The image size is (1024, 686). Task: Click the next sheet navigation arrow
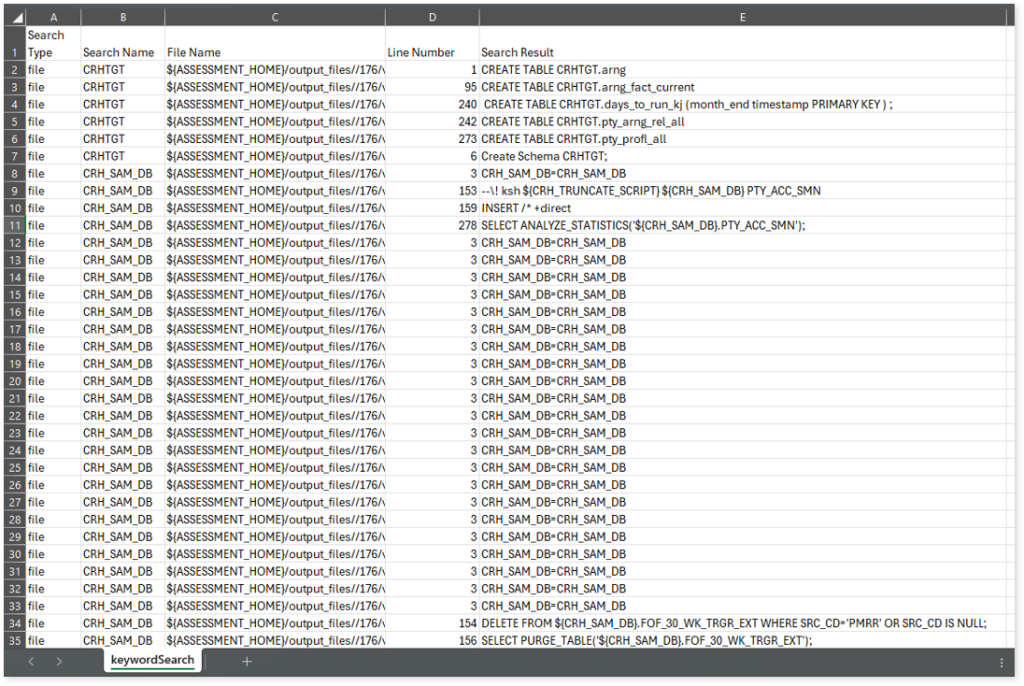point(59,661)
